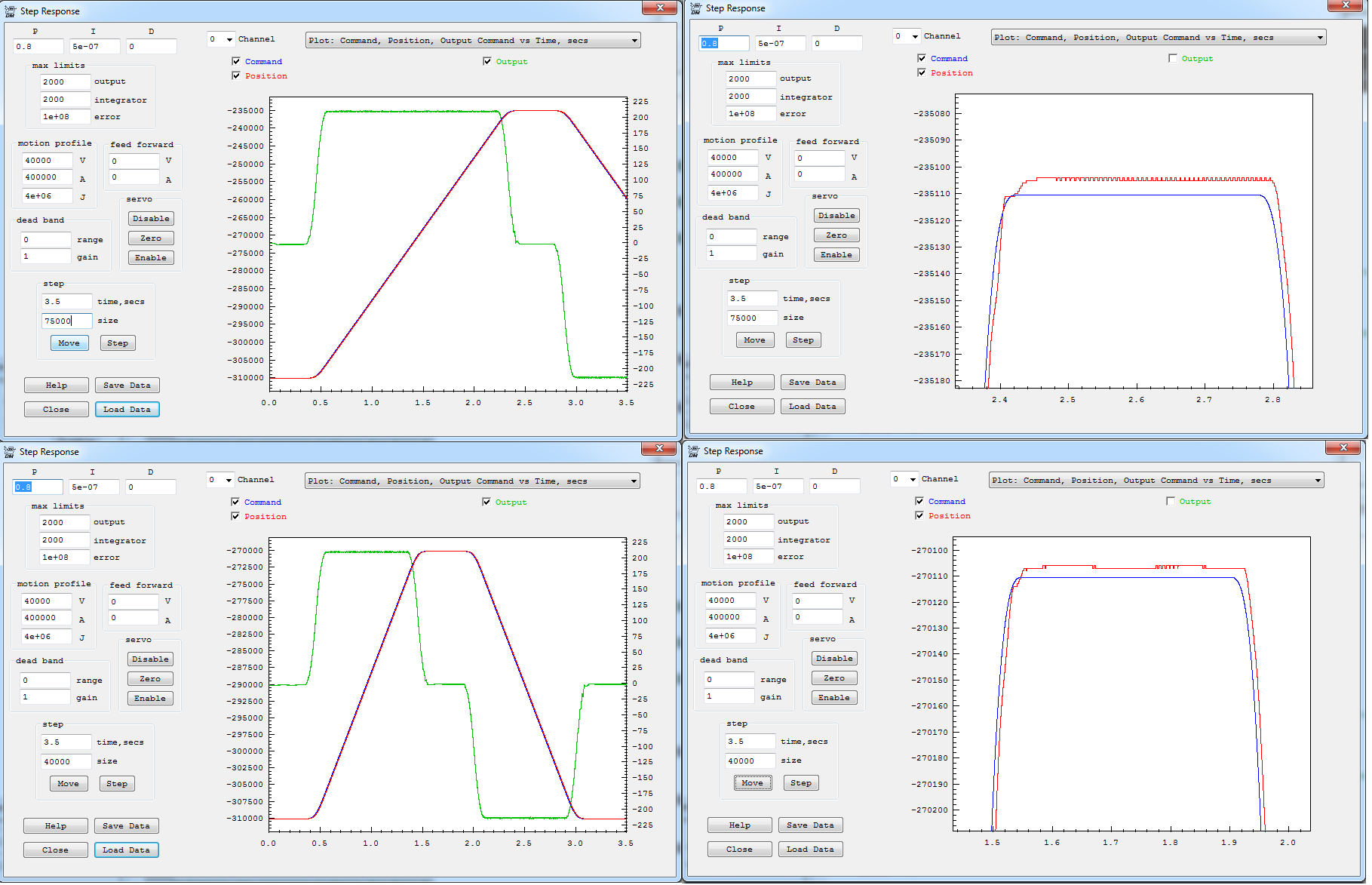Toggle the Position checkbox in the bottom-left window
Image resolution: width=1372 pixels, height=885 pixels.
(x=235, y=516)
